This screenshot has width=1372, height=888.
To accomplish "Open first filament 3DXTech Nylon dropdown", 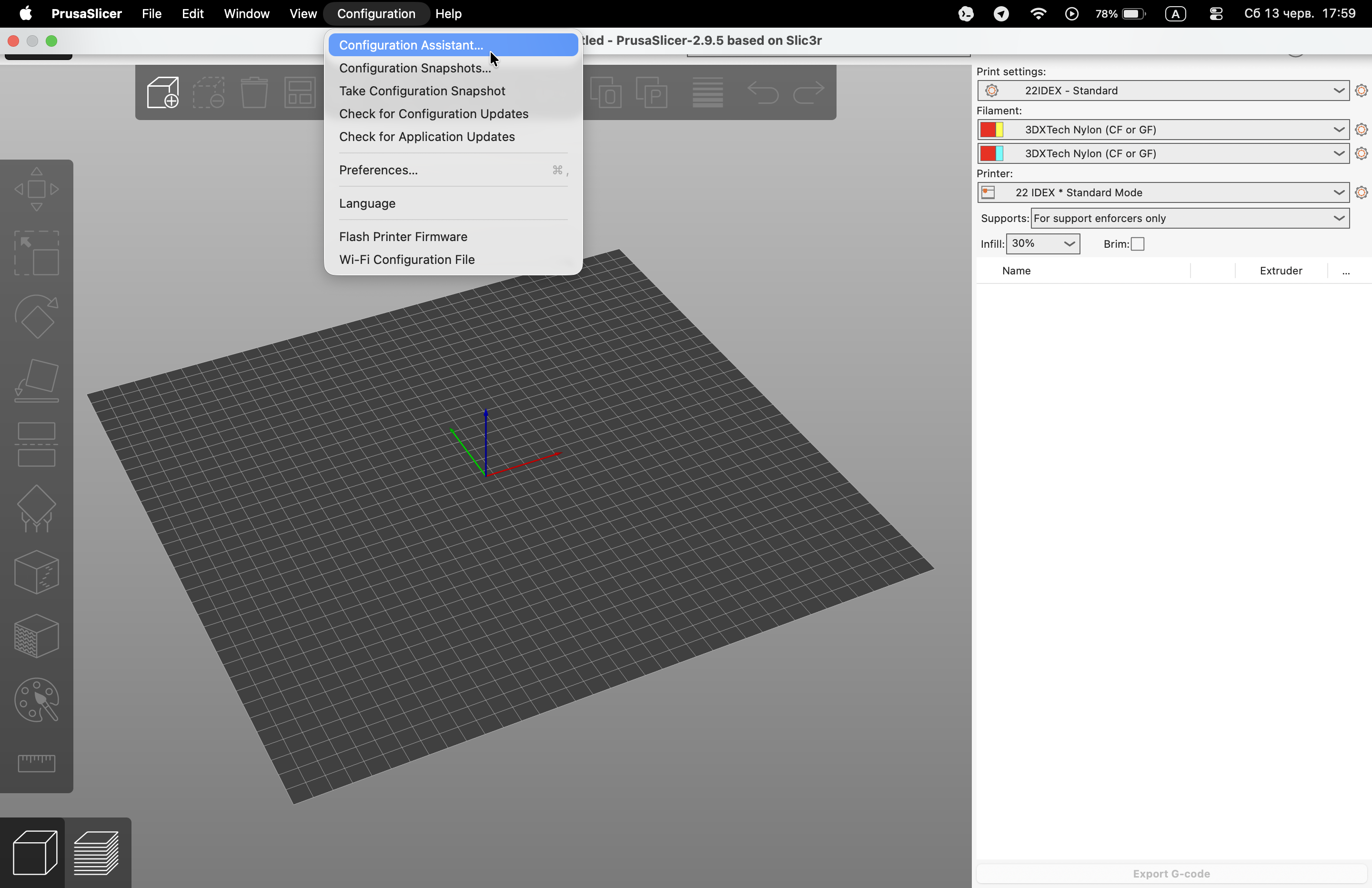I will click(1163, 130).
